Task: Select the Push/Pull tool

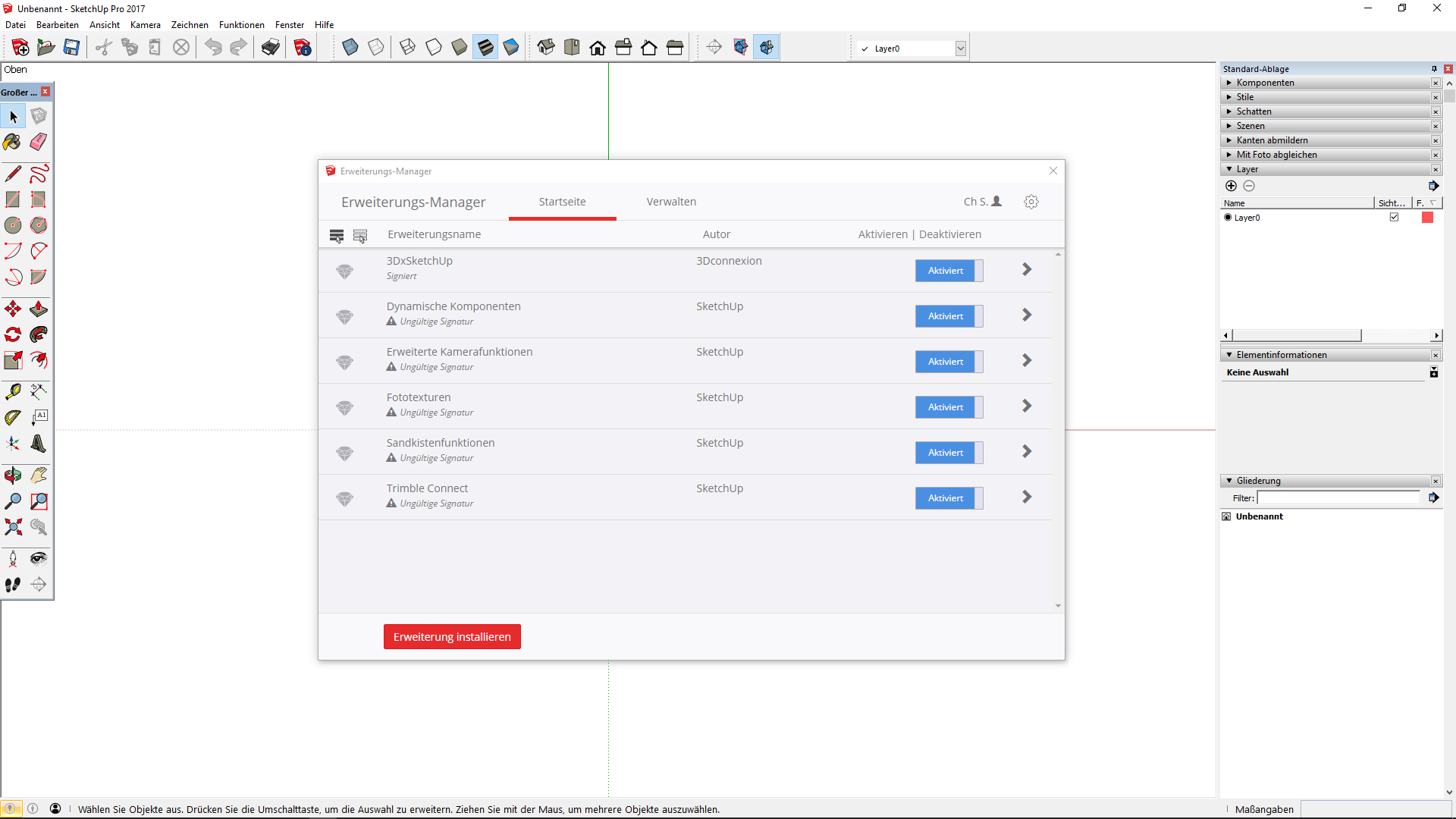Action: (39, 309)
